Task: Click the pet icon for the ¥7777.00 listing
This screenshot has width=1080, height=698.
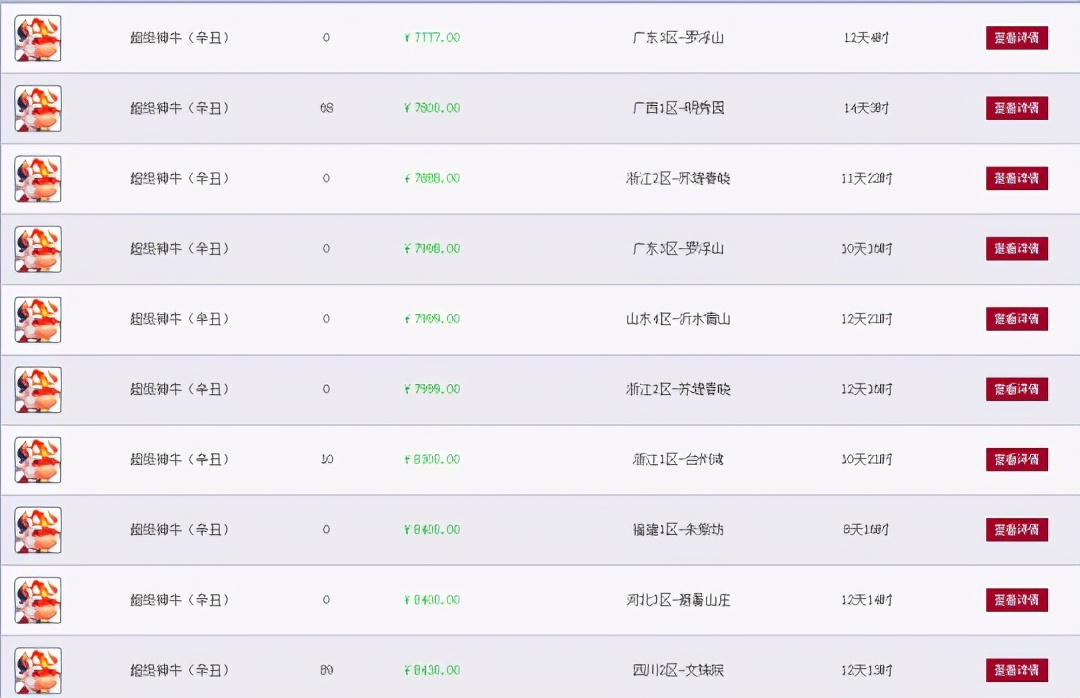Action: (38, 38)
